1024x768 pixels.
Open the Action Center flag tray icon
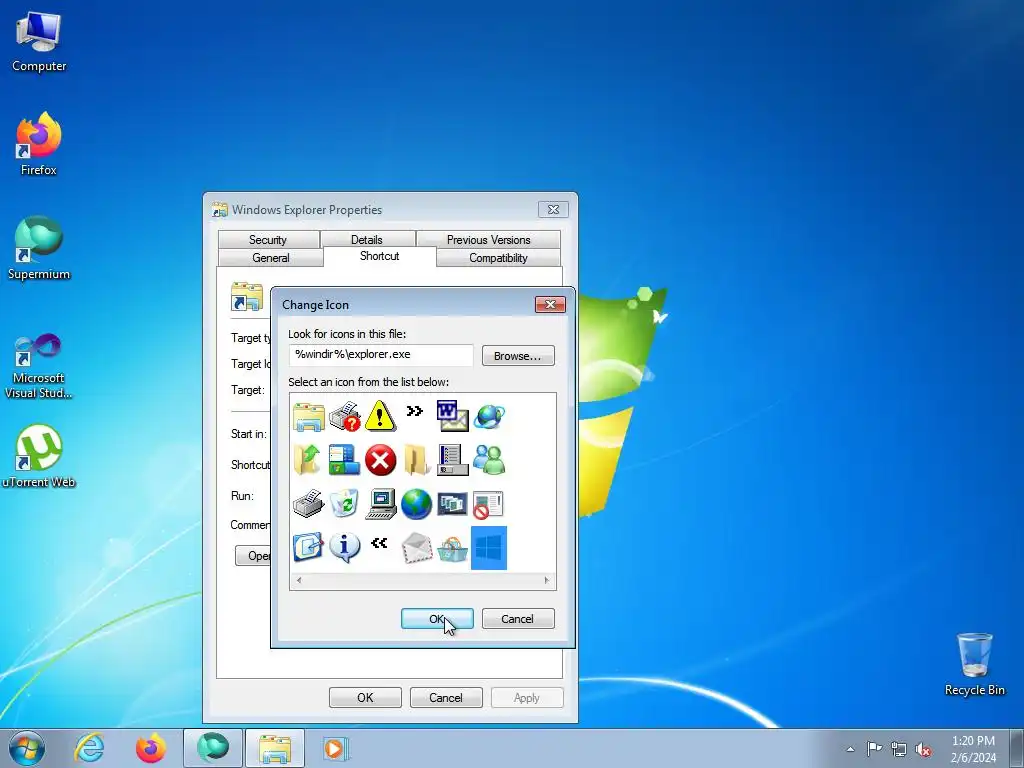pos(874,749)
